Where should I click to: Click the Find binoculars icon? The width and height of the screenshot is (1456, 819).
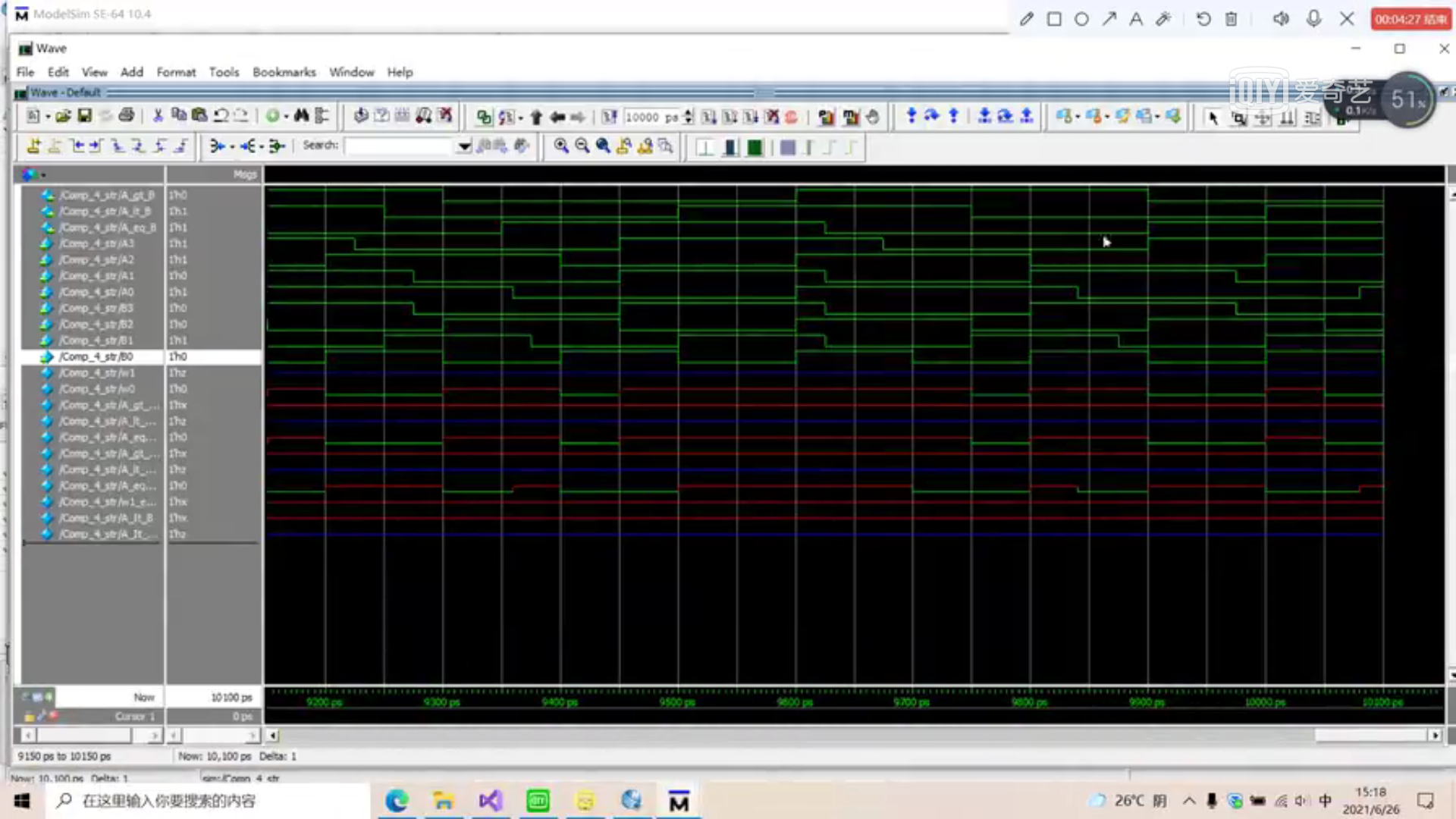pyautogui.click(x=301, y=116)
